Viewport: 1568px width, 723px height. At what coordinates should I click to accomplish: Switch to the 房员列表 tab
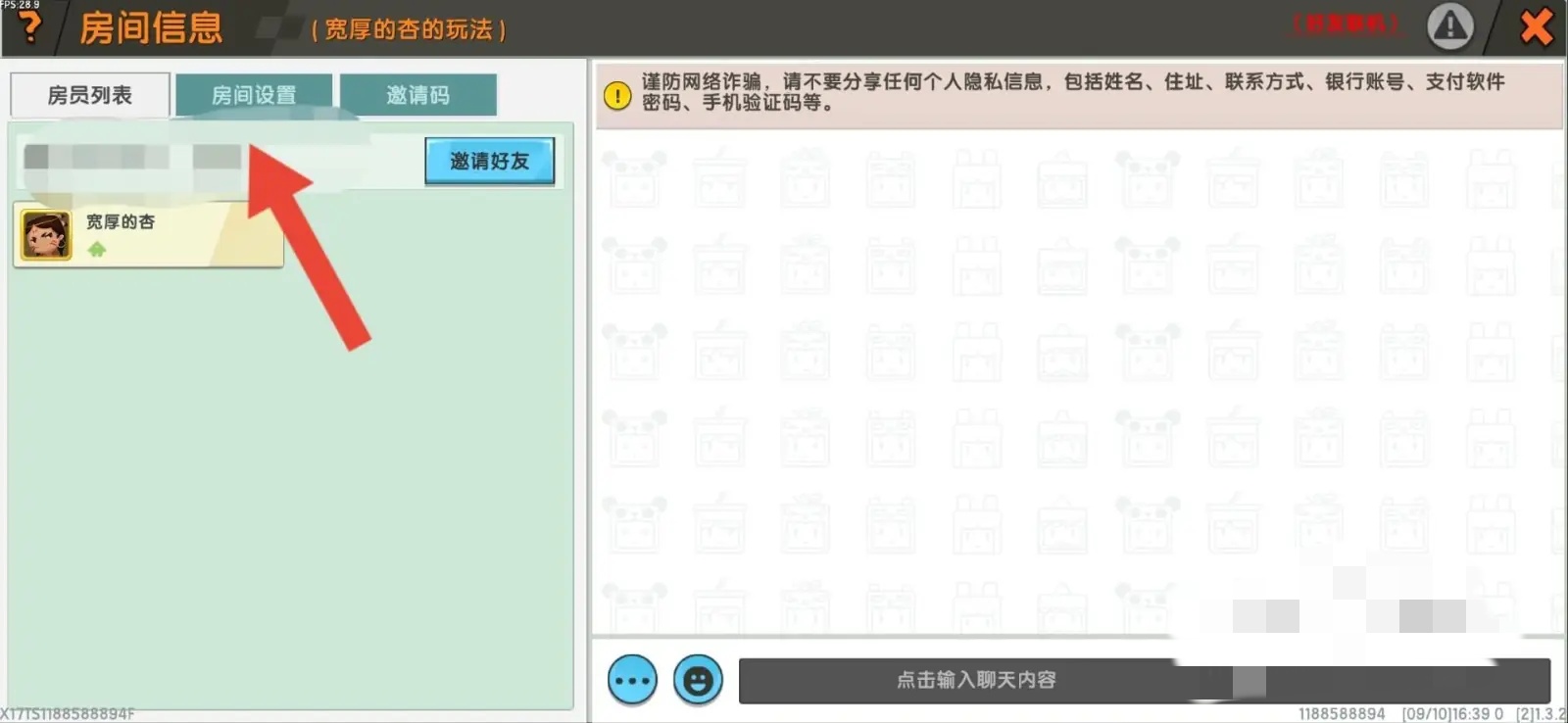[90, 95]
